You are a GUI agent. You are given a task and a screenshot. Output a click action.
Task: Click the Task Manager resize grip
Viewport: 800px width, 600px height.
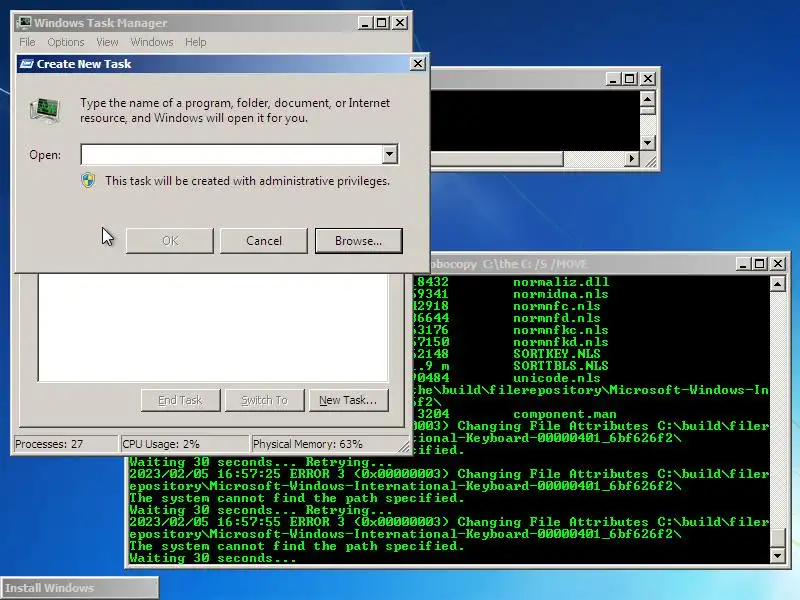[x=404, y=446]
